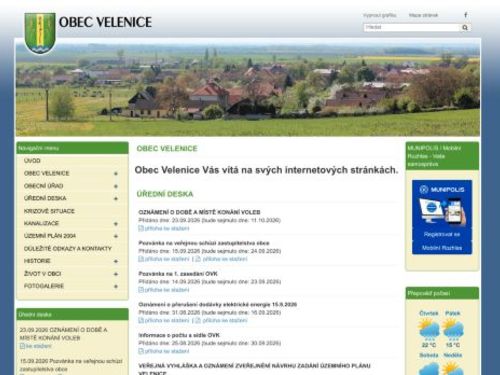Open KRIZOVÉ SITUACE menu item
The height and width of the screenshot is (375, 500).
tap(49, 211)
